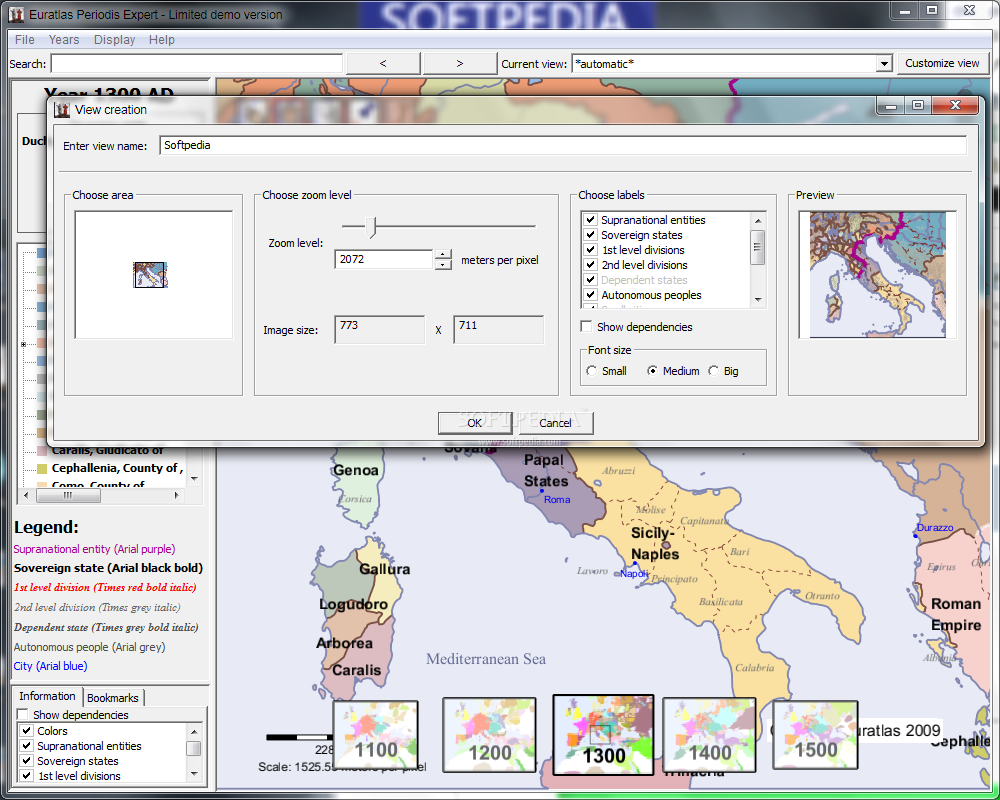Viewport: 1000px width, 800px height.
Task: Adjust the Zoom level slider handle
Action: (x=371, y=226)
